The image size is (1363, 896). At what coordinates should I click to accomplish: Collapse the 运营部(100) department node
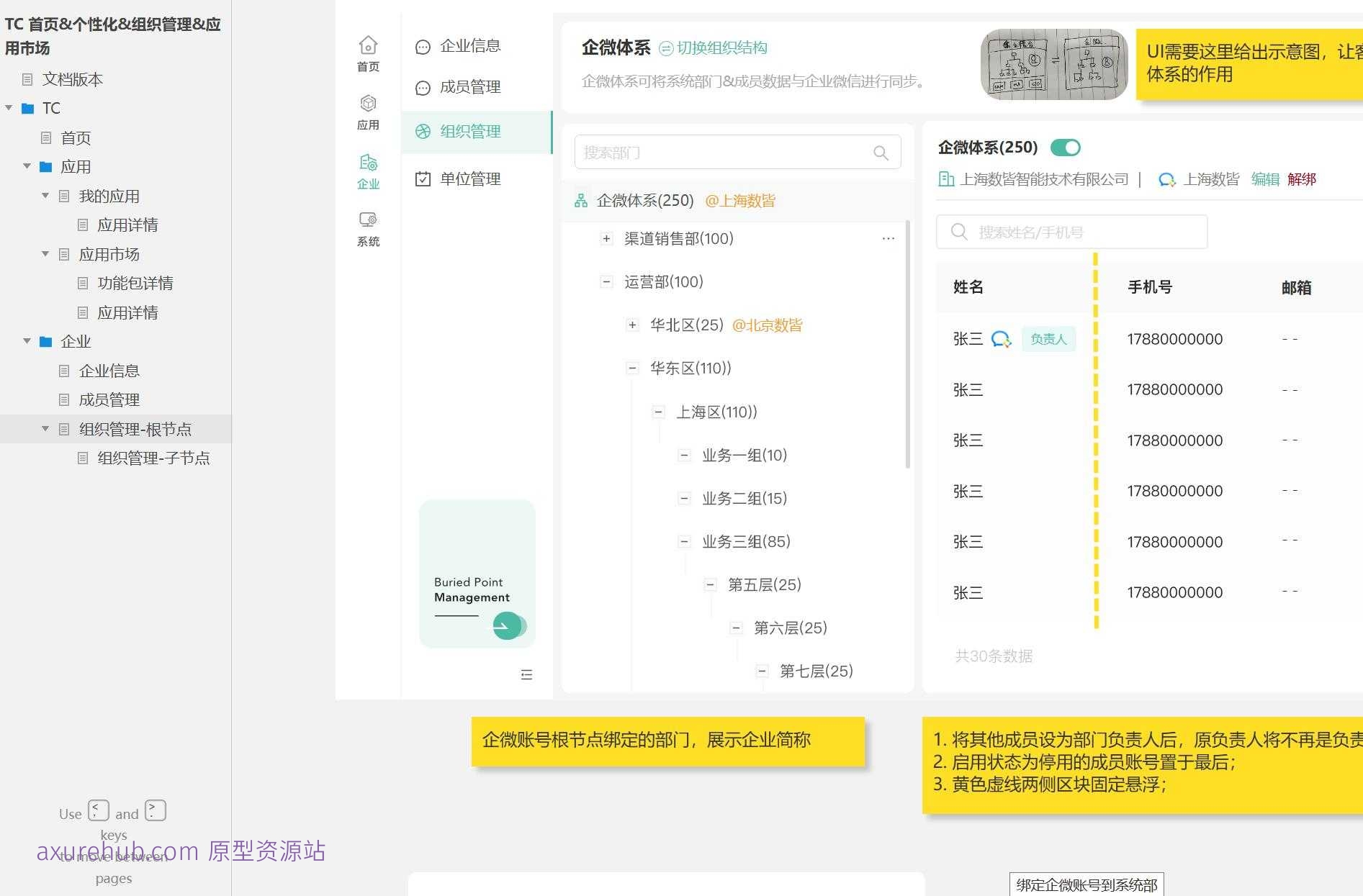606,282
